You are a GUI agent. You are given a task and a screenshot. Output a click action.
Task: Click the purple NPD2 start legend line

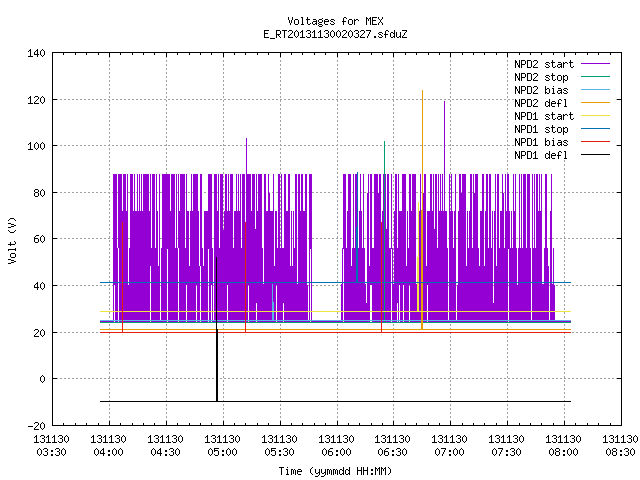[x=596, y=64]
